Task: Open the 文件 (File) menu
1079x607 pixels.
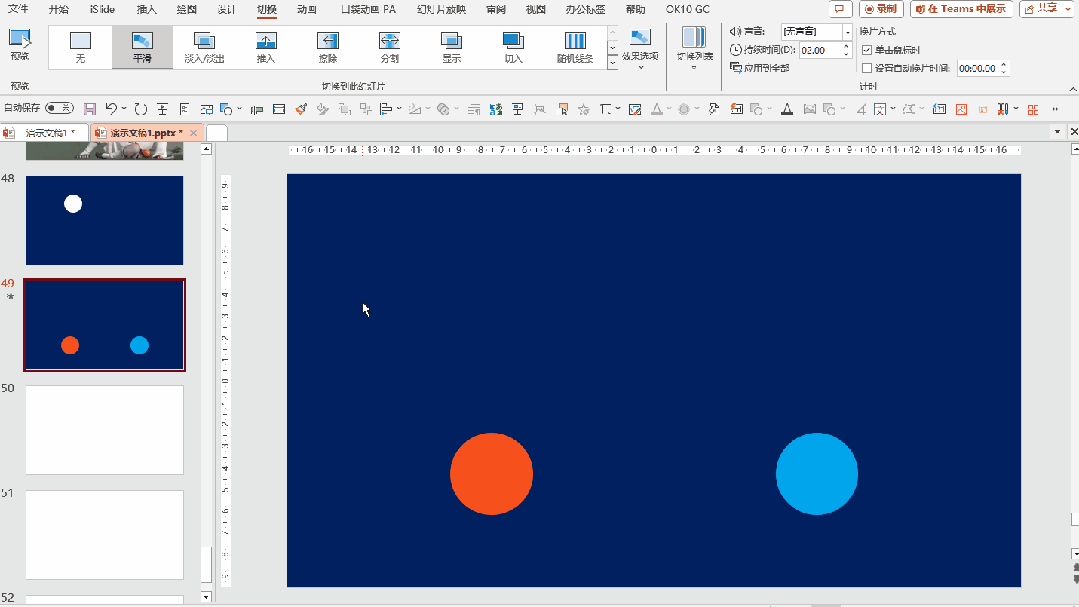Action: tap(18, 9)
